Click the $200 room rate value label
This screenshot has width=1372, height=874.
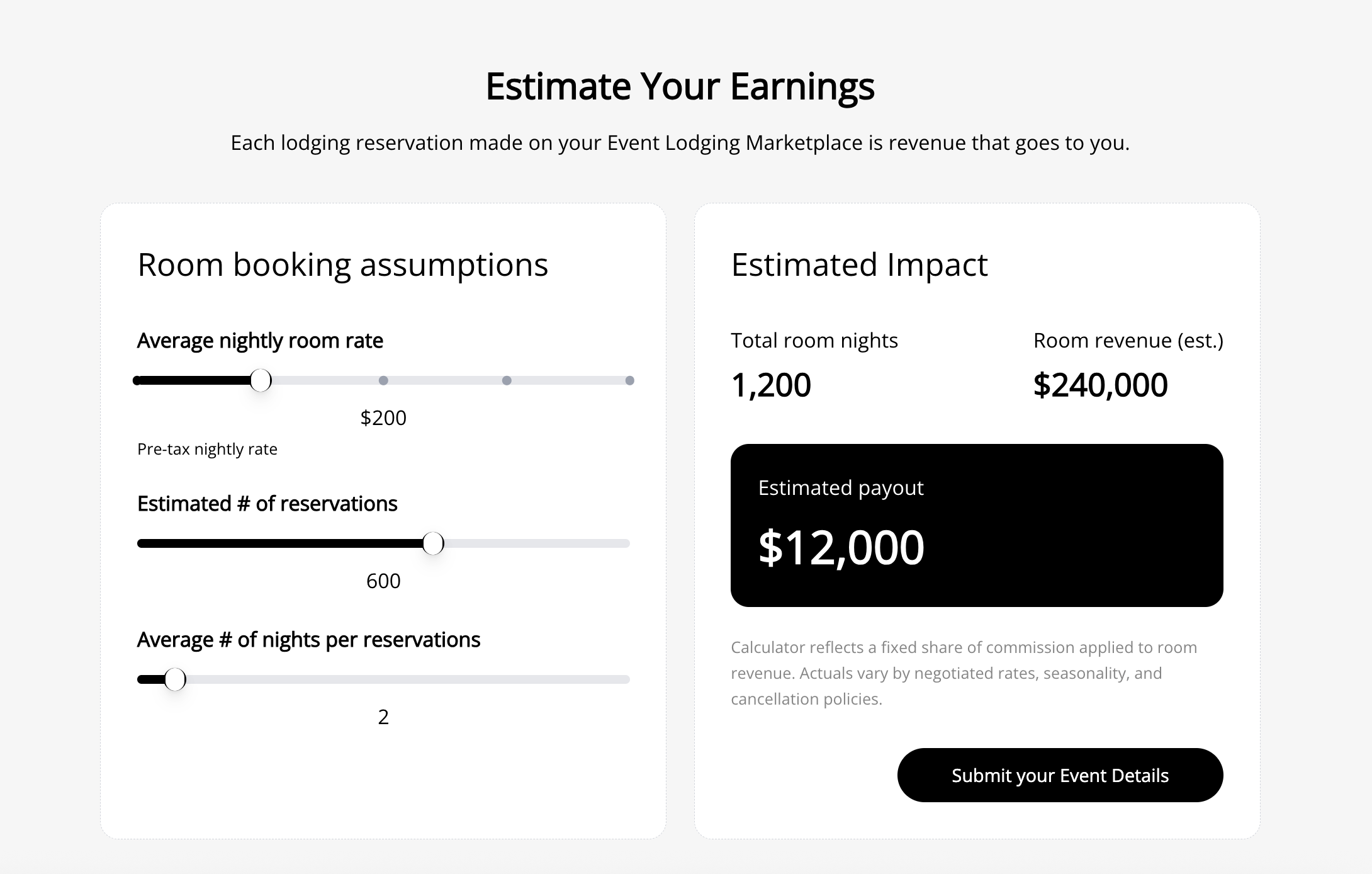[383, 417]
